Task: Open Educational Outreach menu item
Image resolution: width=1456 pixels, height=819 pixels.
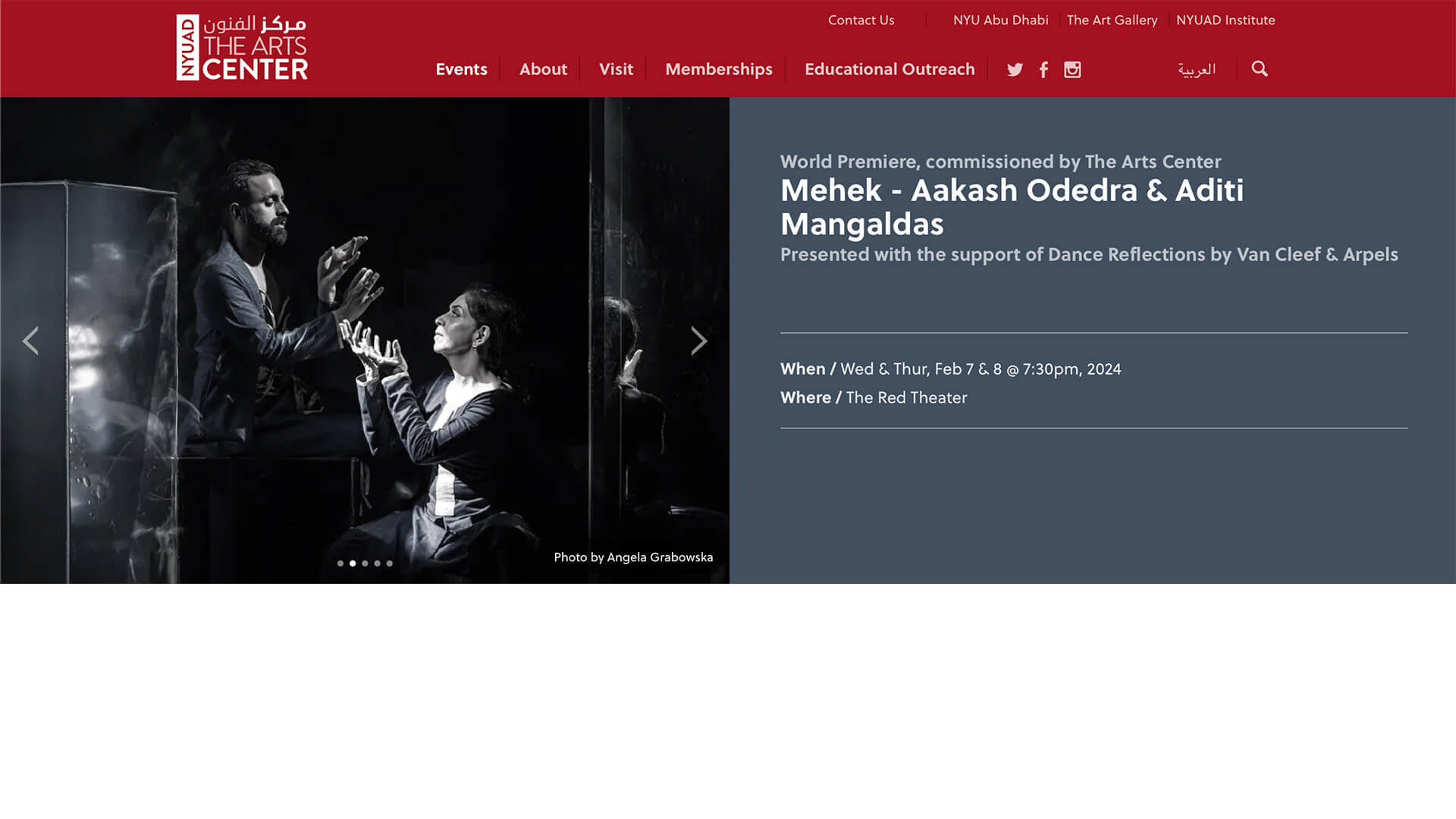Action: pos(890,69)
